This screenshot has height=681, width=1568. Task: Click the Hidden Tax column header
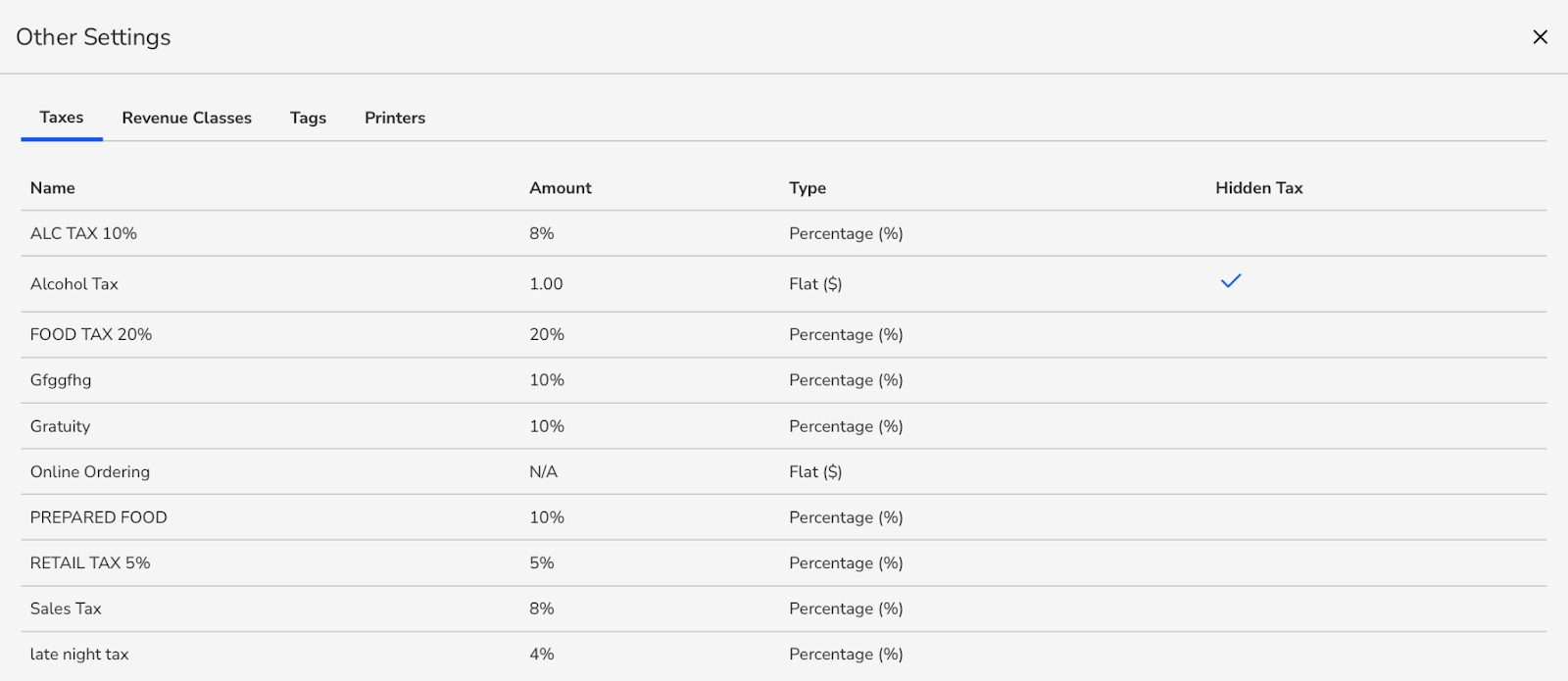coord(1259,188)
